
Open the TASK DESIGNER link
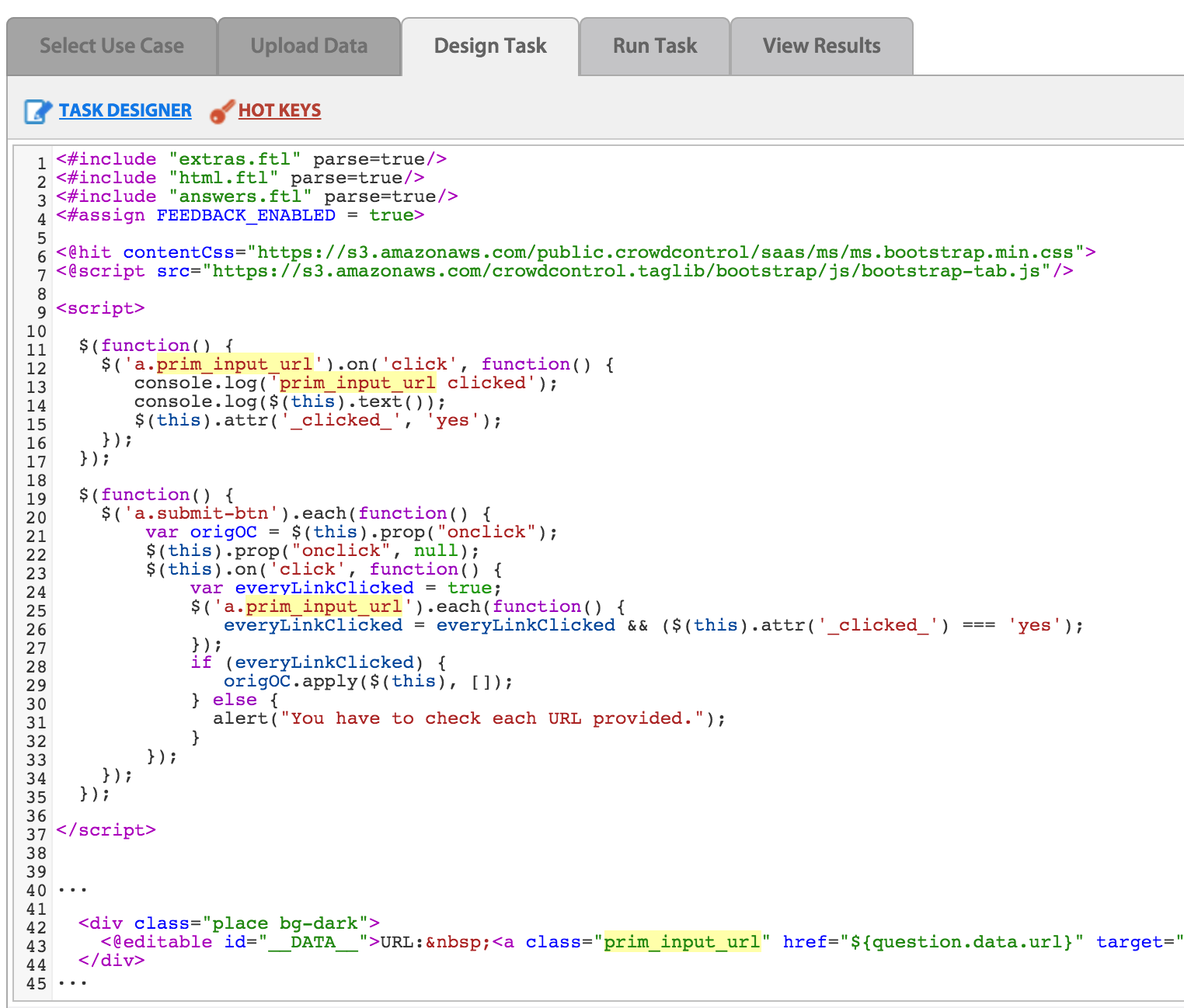[125, 110]
